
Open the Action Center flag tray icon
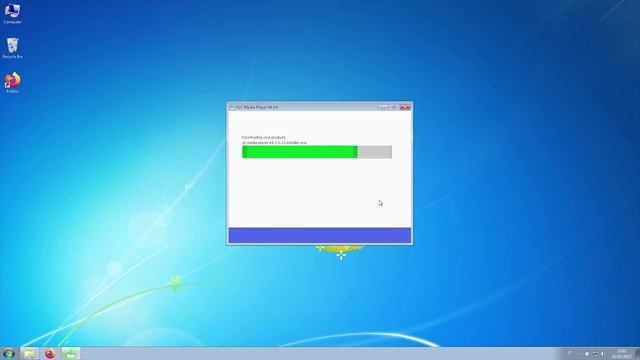(x=587, y=354)
